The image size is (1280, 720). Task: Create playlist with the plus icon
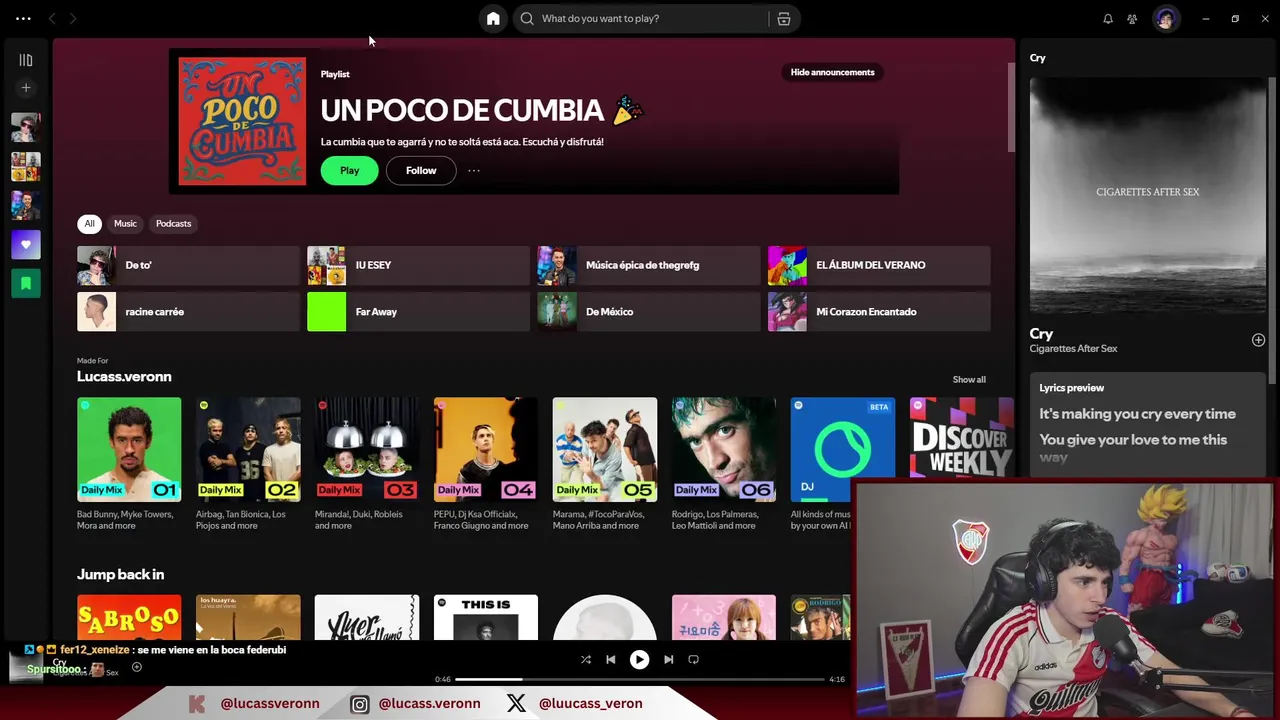[26, 88]
